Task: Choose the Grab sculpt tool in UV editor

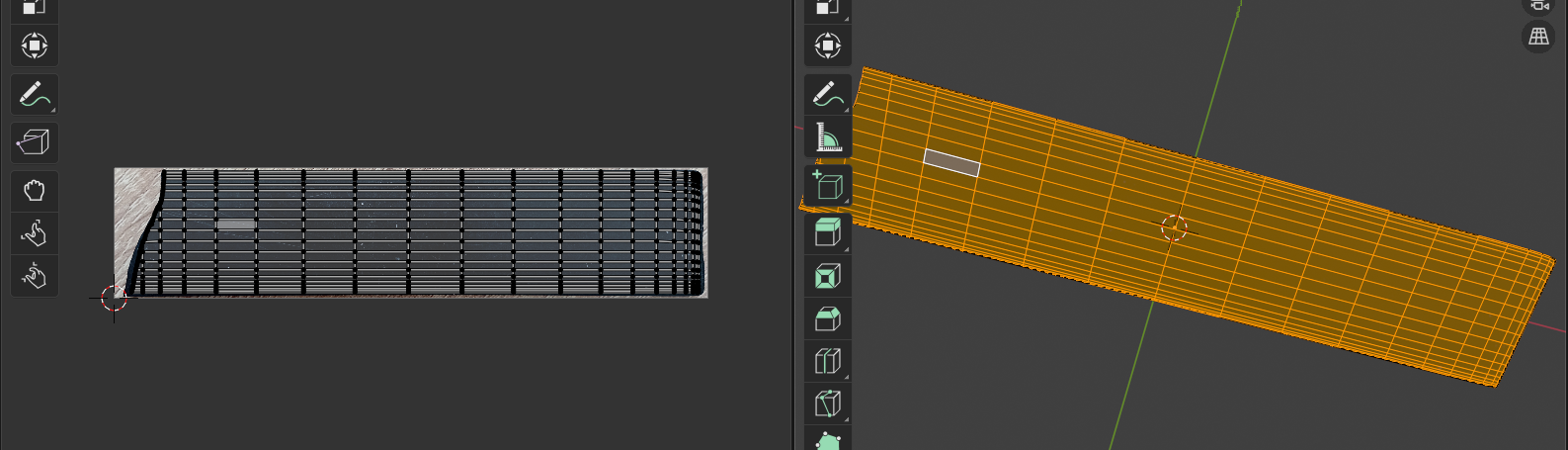Action: point(35,190)
